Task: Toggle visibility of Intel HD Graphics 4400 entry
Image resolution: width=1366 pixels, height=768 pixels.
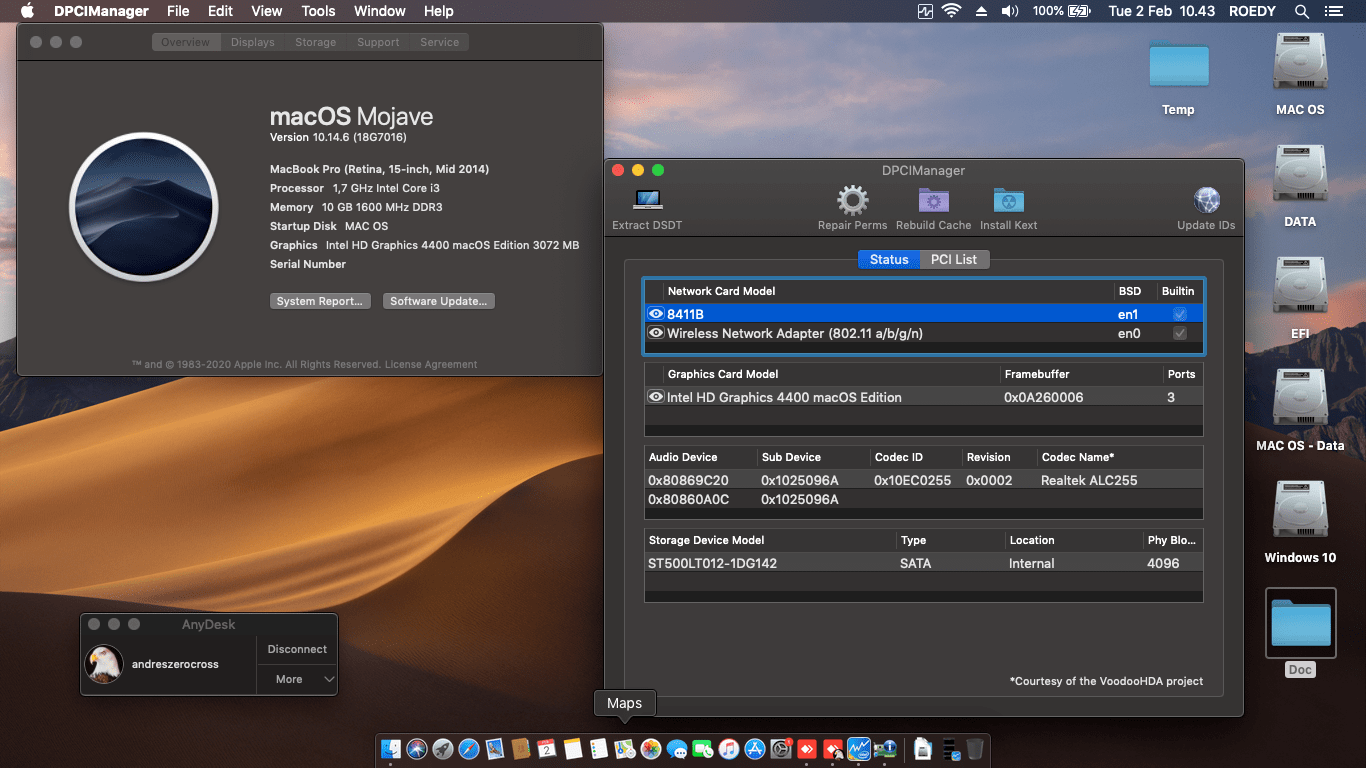Action: [x=656, y=397]
